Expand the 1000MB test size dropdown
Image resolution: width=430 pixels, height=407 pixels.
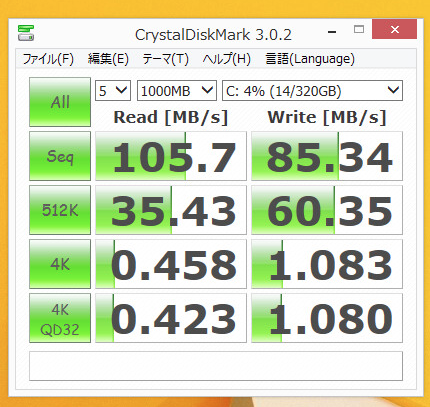click(x=177, y=91)
